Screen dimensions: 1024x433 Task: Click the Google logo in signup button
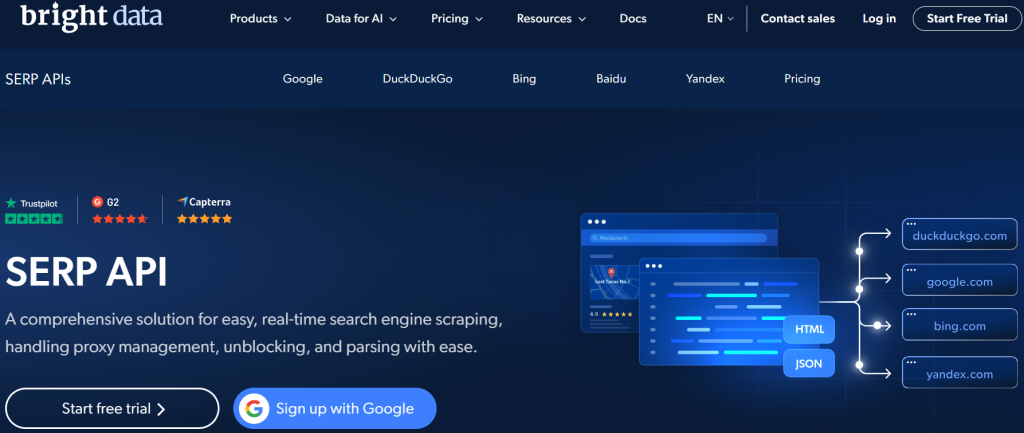click(x=254, y=408)
